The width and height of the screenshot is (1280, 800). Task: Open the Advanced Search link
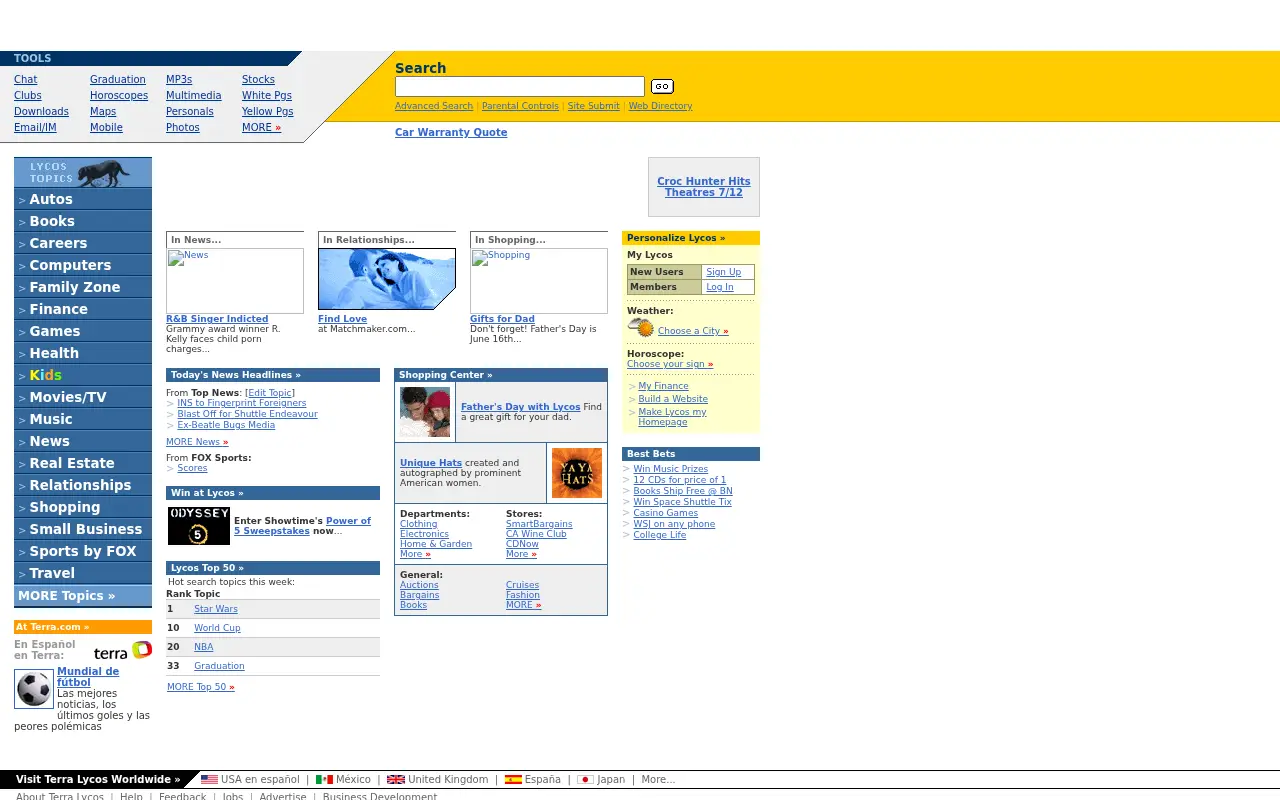(434, 106)
